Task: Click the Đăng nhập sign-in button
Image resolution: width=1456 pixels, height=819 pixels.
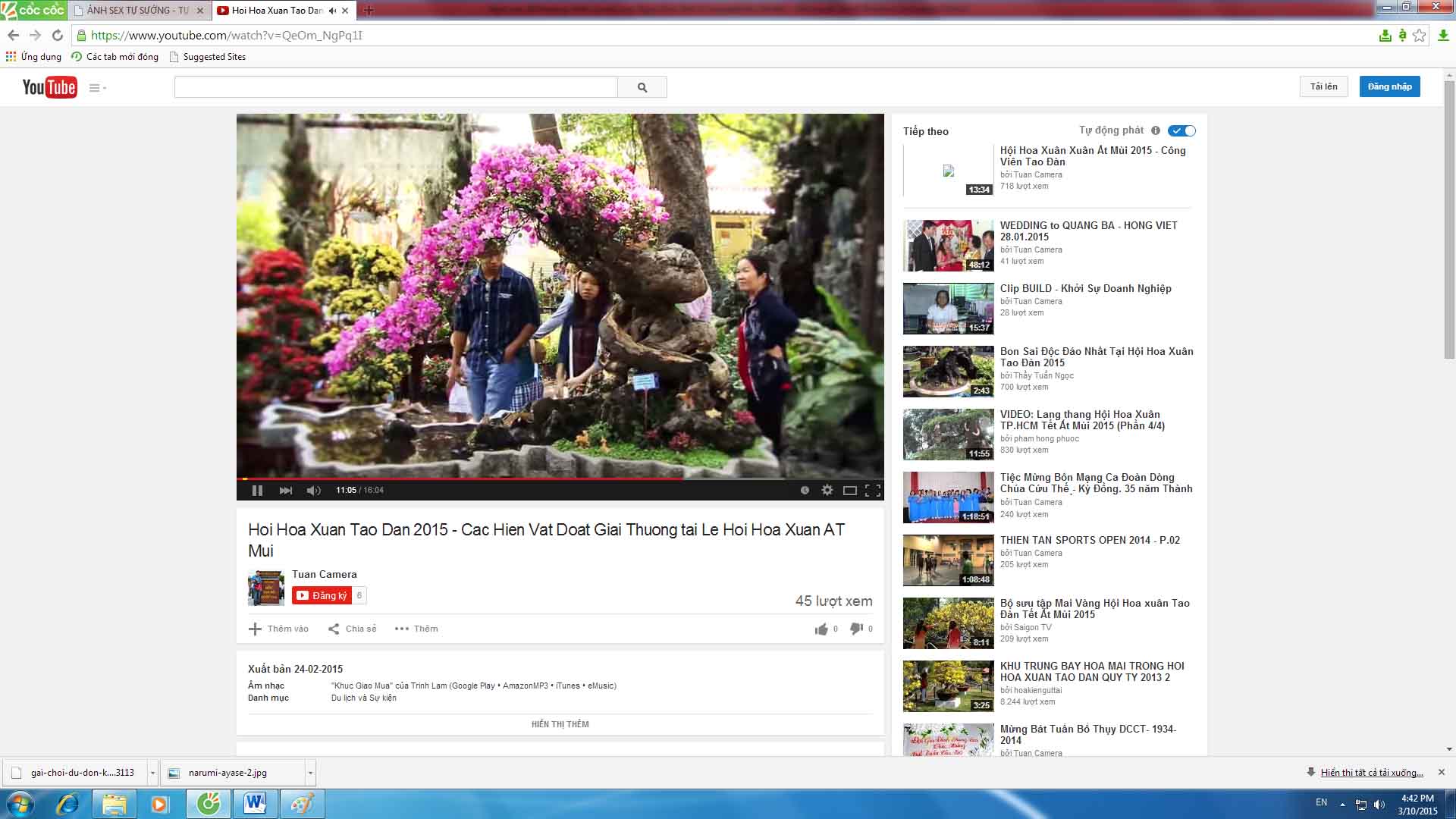Action: pos(1389,86)
